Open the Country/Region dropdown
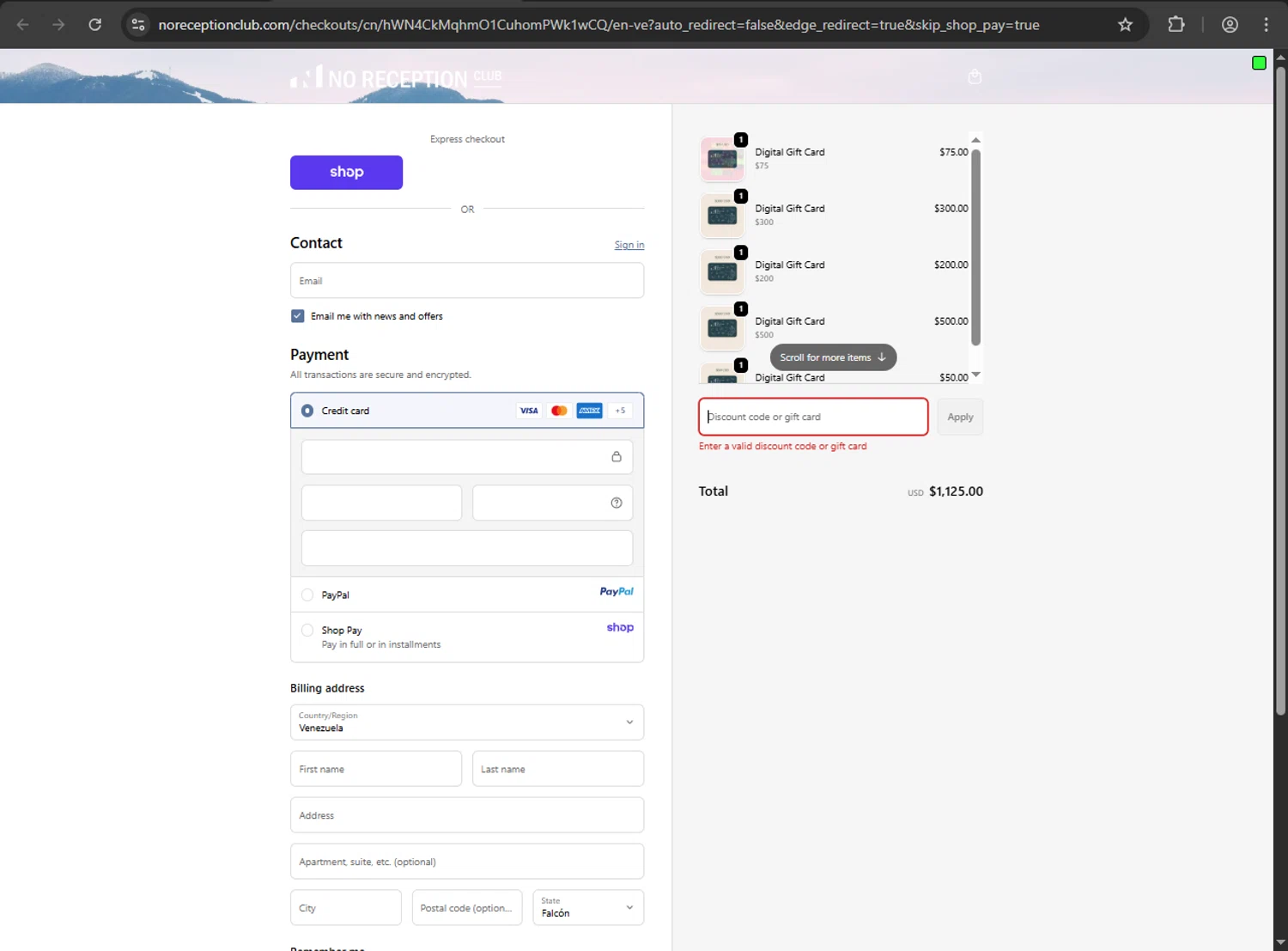 [x=467, y=722]
